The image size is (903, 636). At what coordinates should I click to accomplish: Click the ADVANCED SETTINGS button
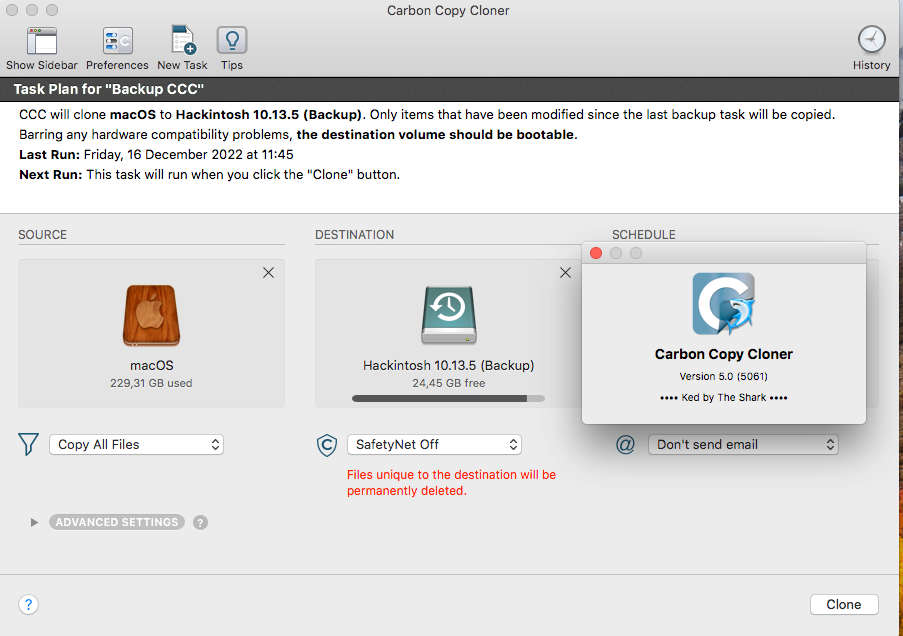point(117,522)
